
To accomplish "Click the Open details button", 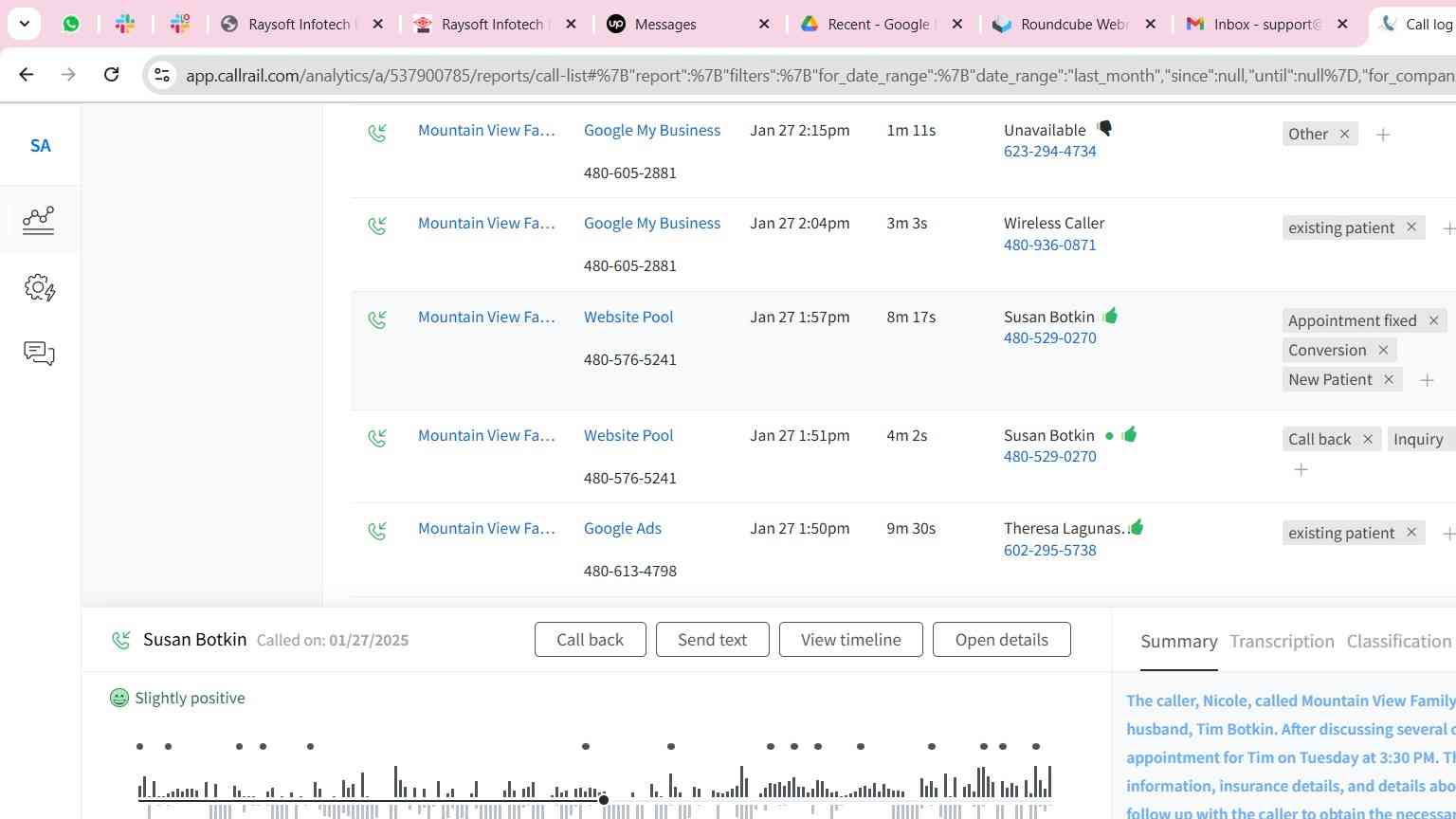I will 1002,640.
